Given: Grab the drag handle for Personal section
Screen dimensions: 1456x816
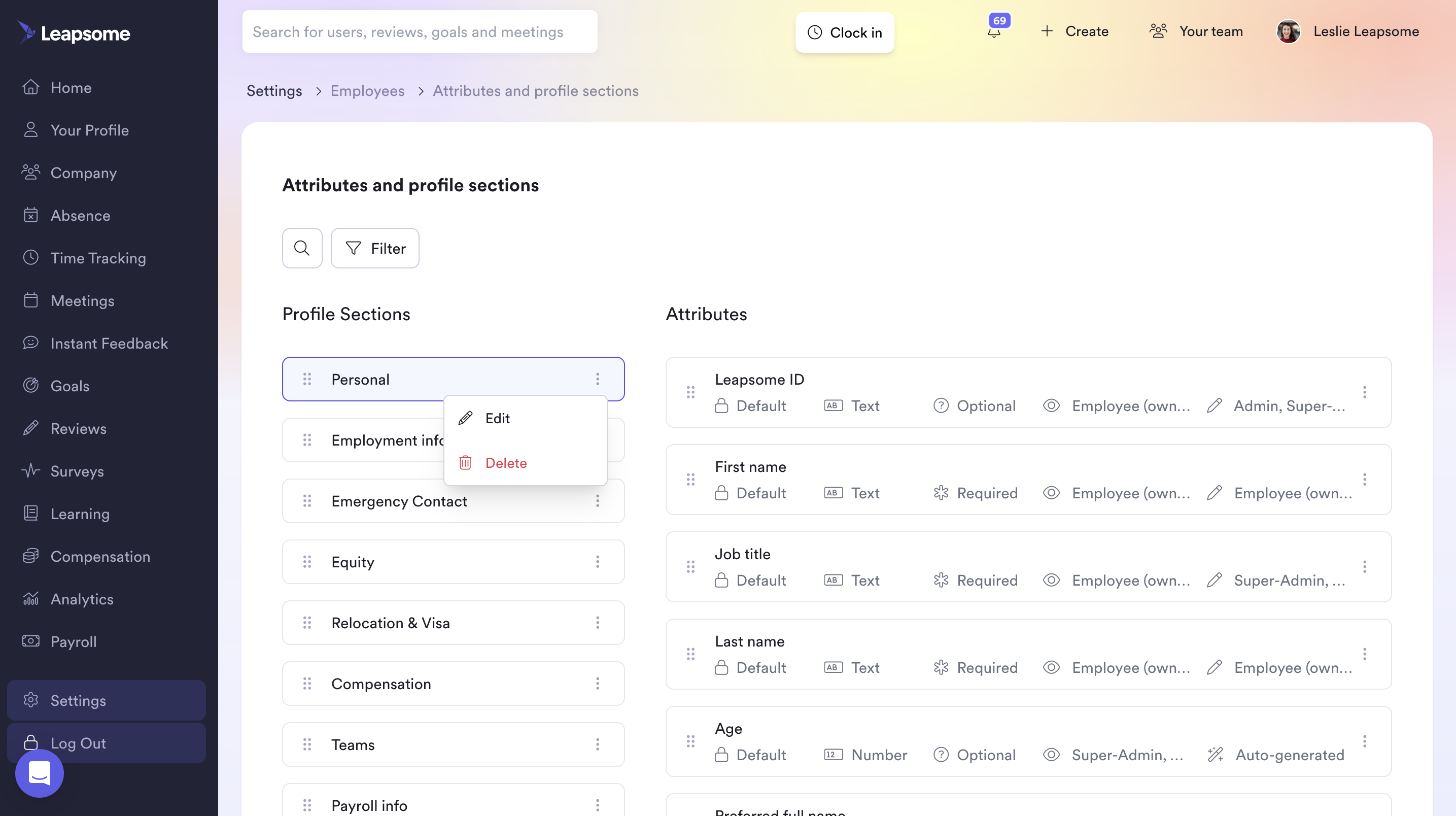Looking at the screenshot, I should coord(307,379).
